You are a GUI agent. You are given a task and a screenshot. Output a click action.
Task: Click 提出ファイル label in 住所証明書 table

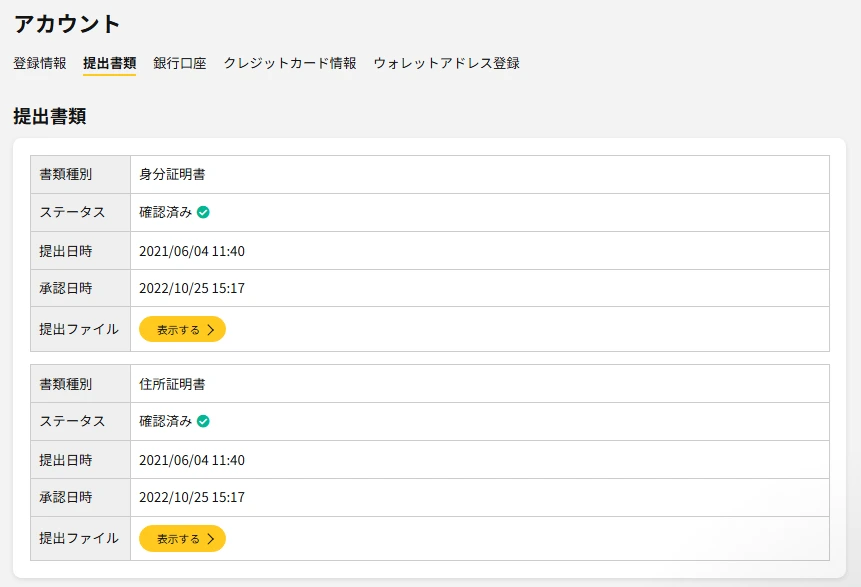click(x=79, y=539)
